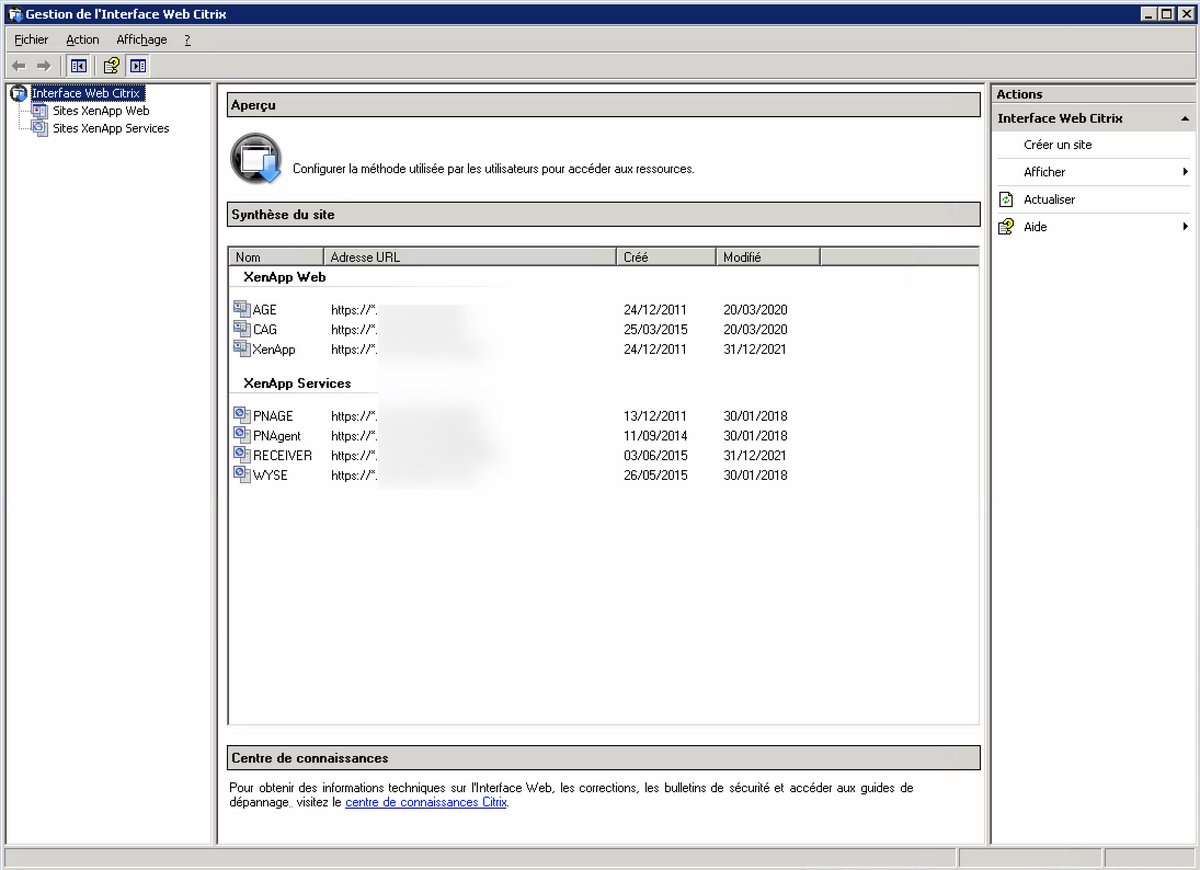Select Sites XenApp Services tree node
This screenshot has width=1200, height=870.
tap(111, 128)
